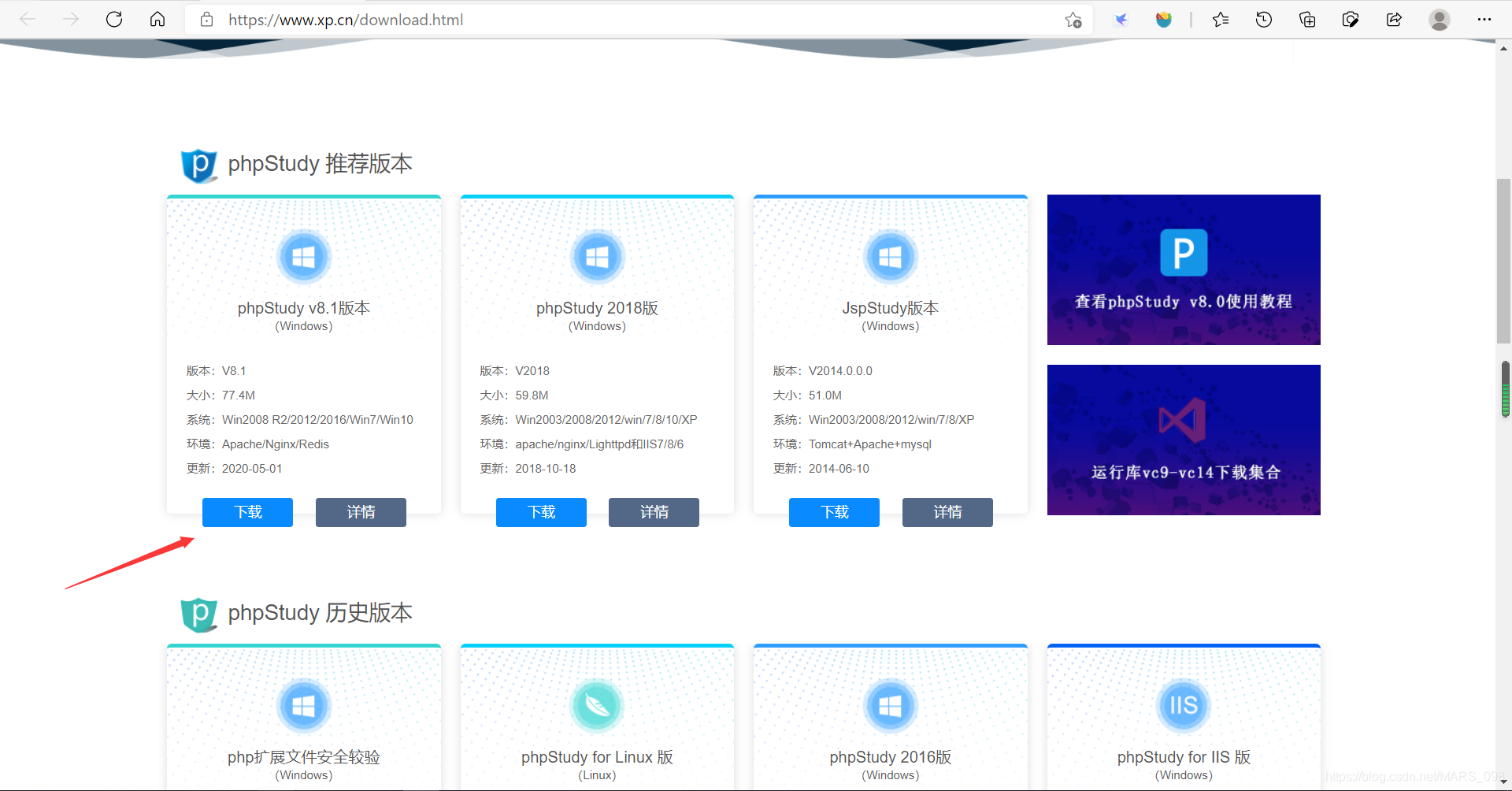The height and width of the screenshot is (791, 1512).
Task: Download phpStudy 2018 with the 下载 button
Action: [x=541, y=512]
